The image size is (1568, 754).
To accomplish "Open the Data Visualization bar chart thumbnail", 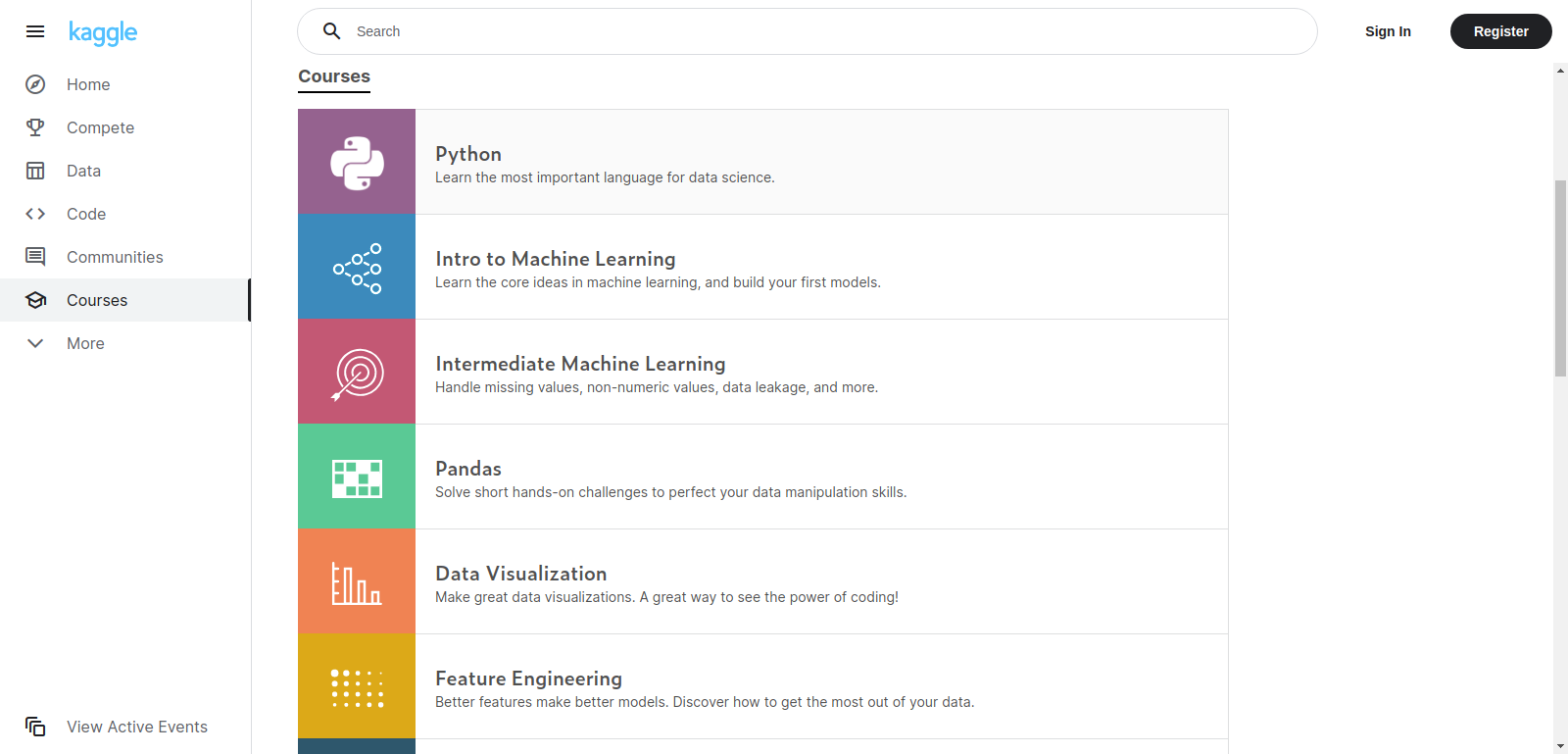I will [357, 581].
